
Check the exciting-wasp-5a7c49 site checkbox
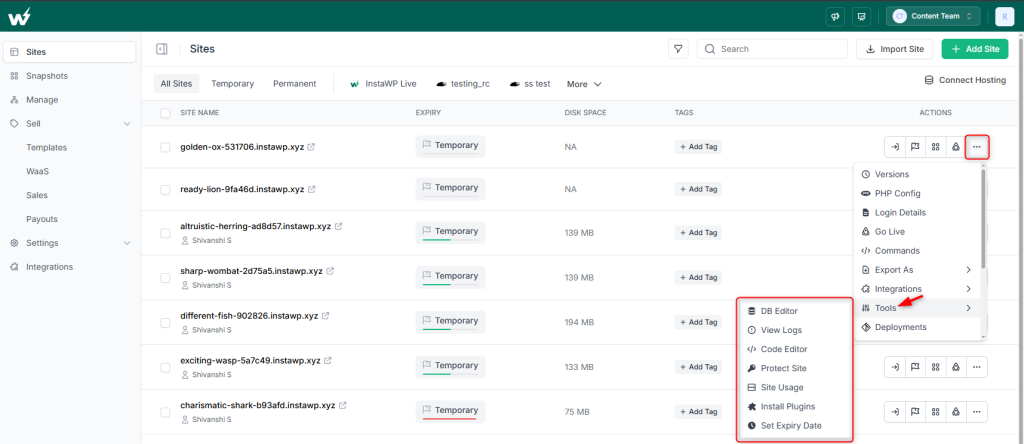coord(165,367)
